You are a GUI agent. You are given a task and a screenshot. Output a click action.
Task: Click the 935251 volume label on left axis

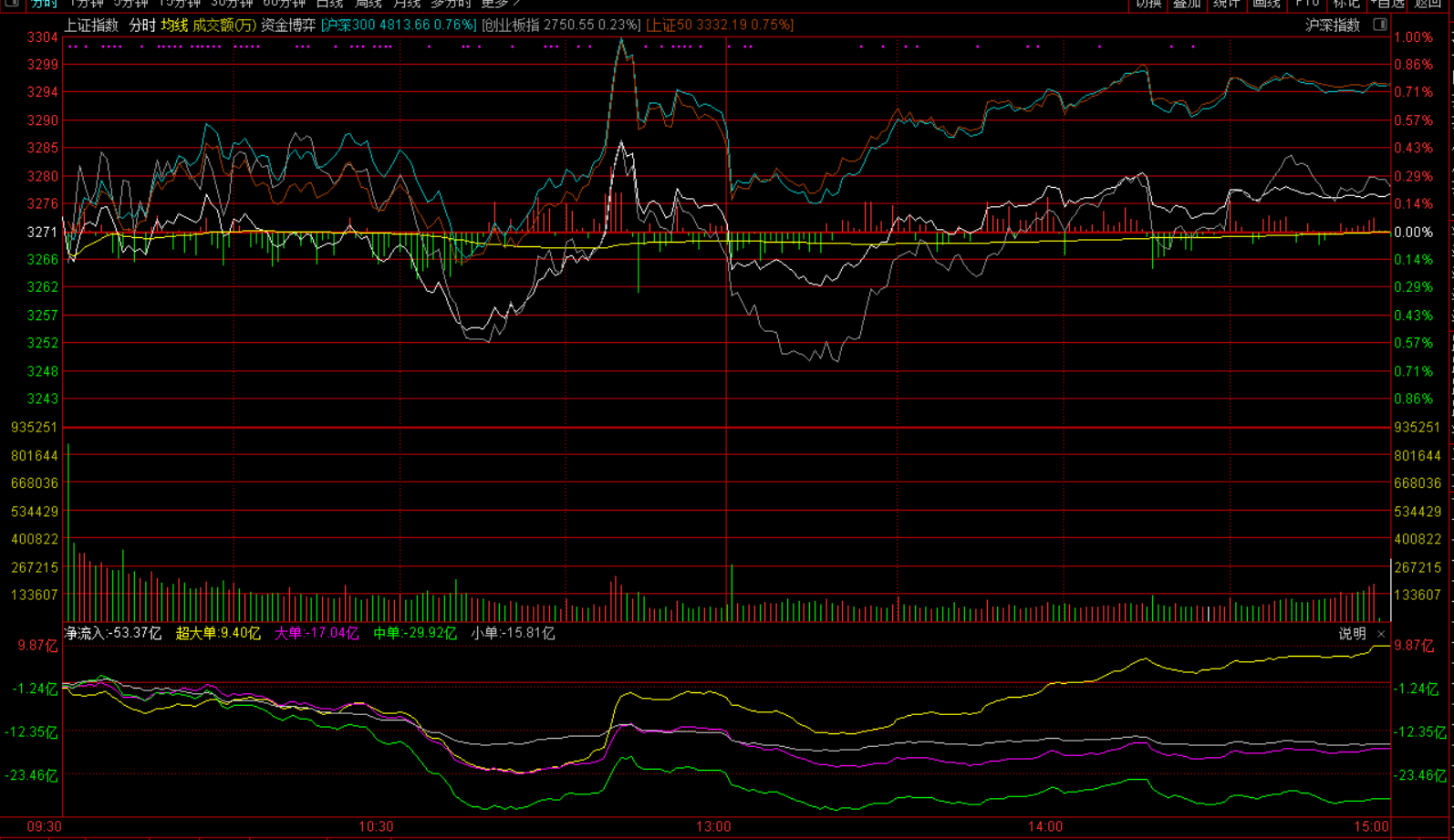pos(35,428)
